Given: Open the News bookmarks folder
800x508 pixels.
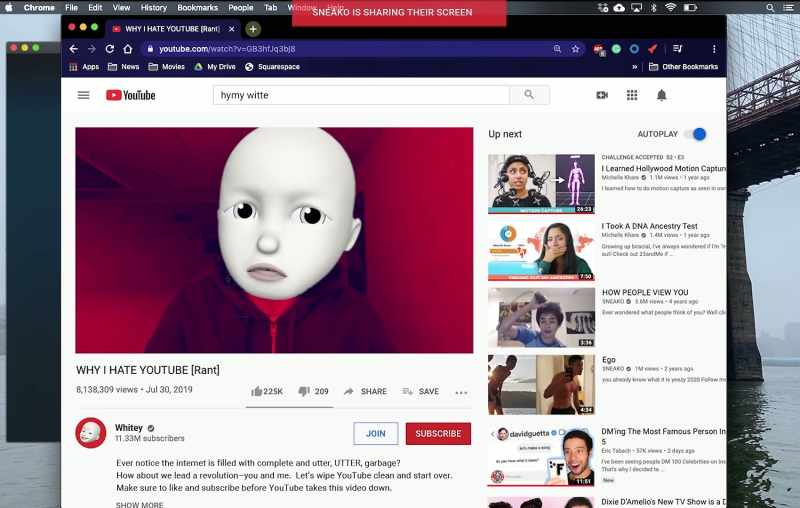Looking at the screenshot, I should pyautogui.click(x=123, y=67).
